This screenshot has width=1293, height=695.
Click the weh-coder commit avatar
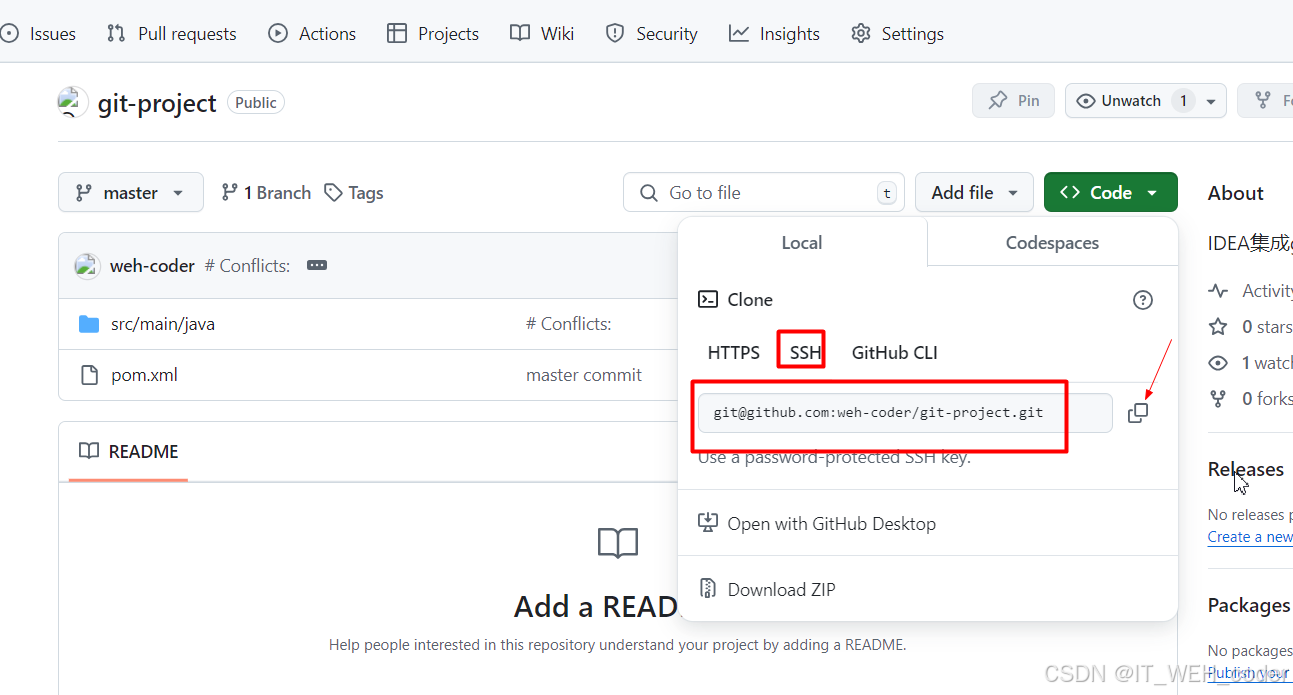(87, 265)
